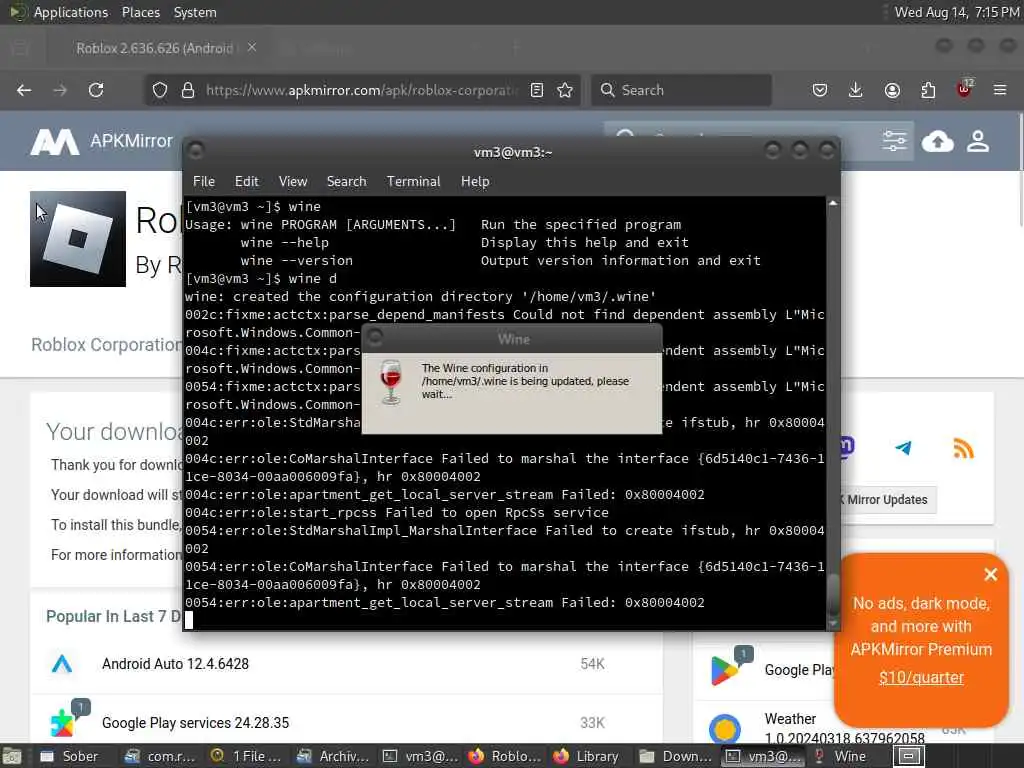The image size is (1024, 768).
Task: Switch to Down... folder taskbar window
Action: click(x=675, y=756)
